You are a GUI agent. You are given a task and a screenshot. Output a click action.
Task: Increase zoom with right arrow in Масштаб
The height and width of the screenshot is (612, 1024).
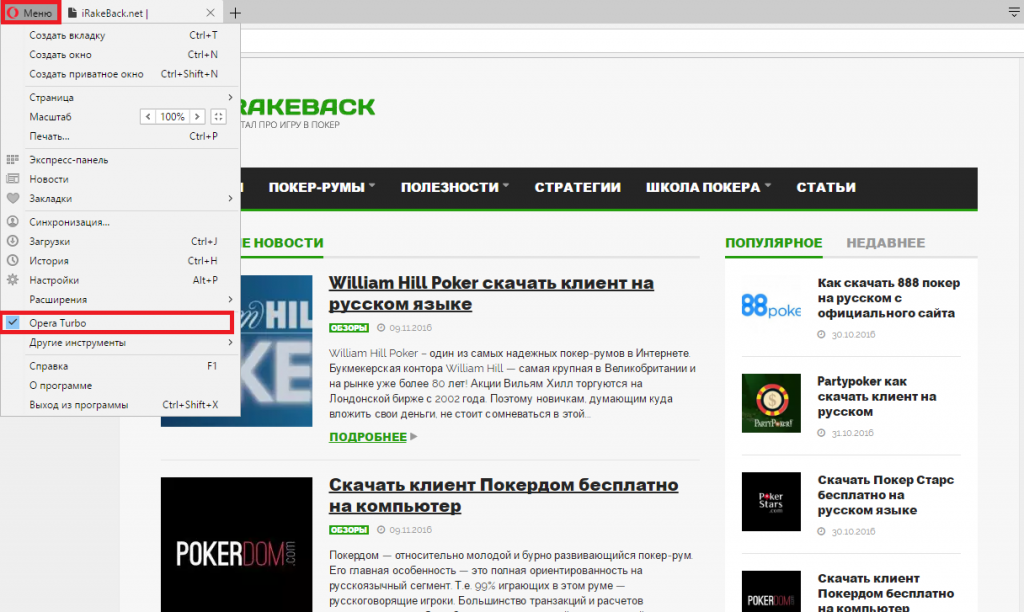[197, 117]
